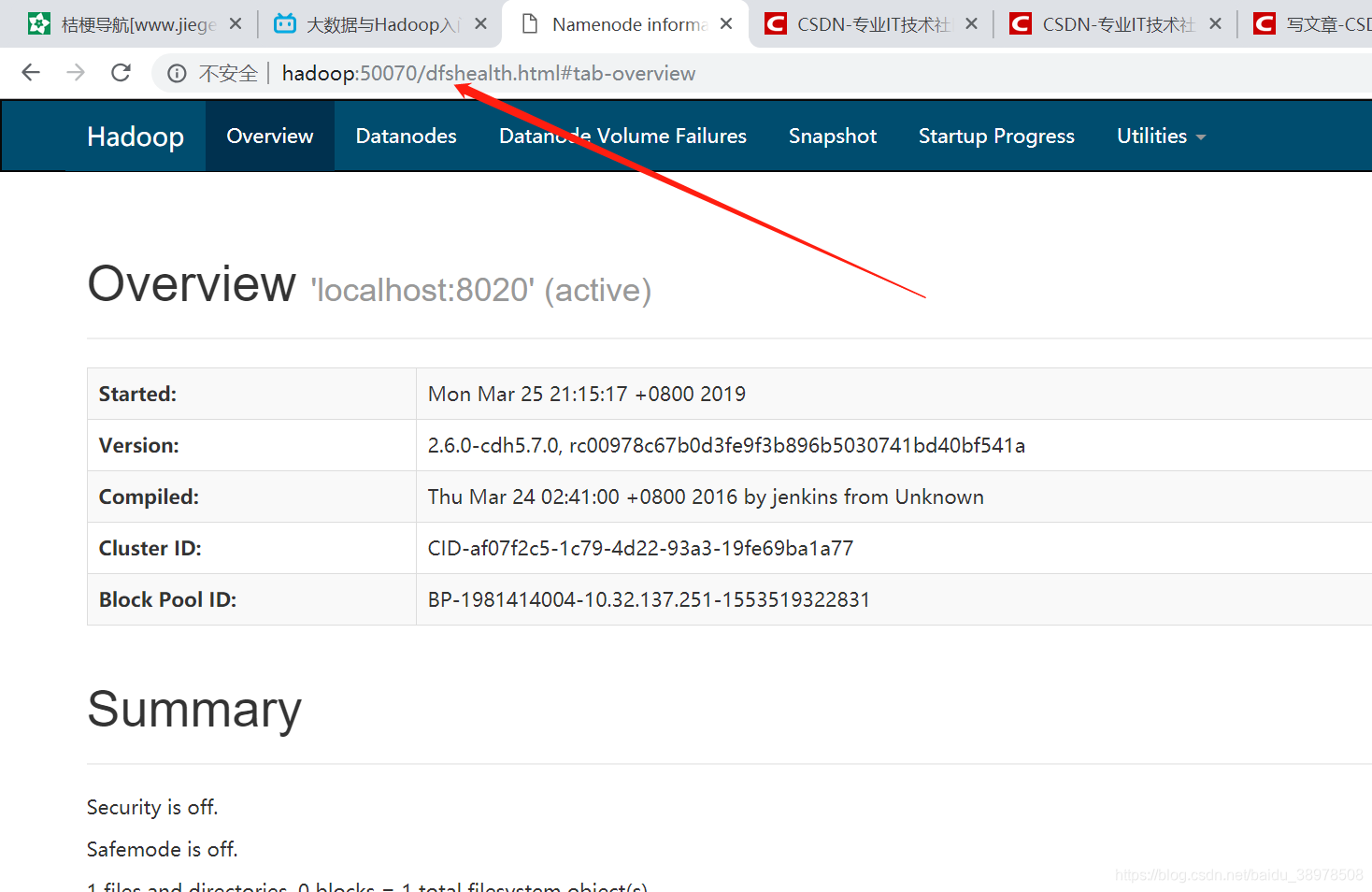Click the Hadoop brand link

click(x=136, y=137)
